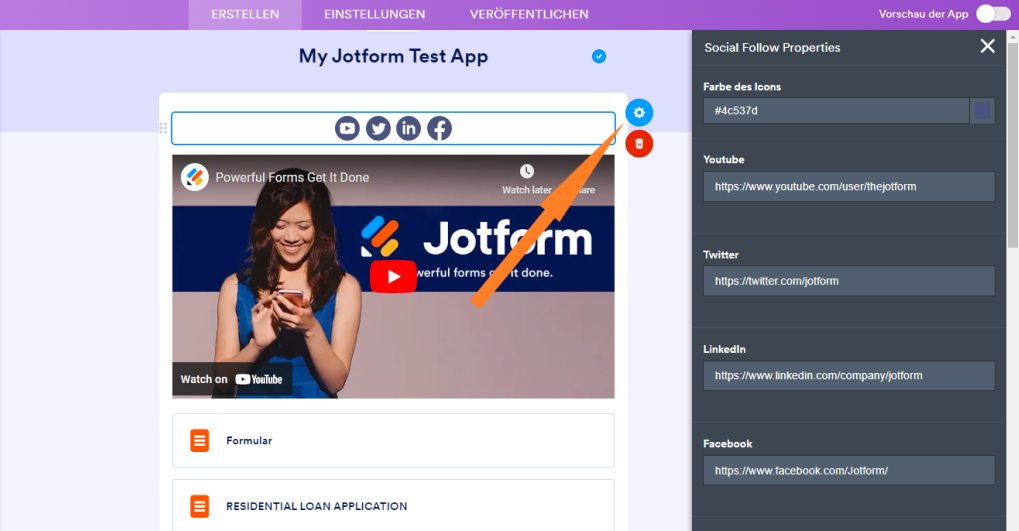Toggle the Vorschau der App switch
This screenshot has height=531, width=1019.
pos(993,14)
